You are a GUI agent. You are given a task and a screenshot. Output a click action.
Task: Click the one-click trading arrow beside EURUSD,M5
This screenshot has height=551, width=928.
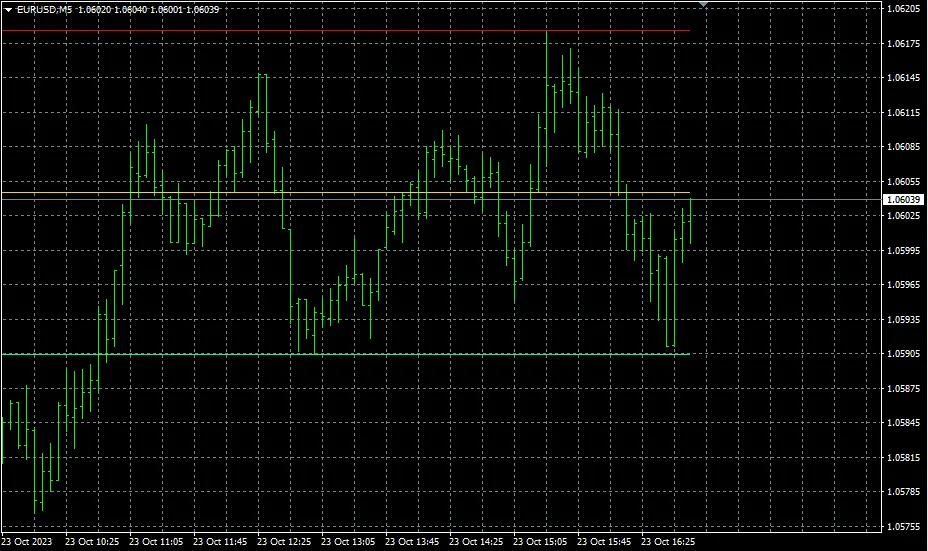click(x=8, y=9)
